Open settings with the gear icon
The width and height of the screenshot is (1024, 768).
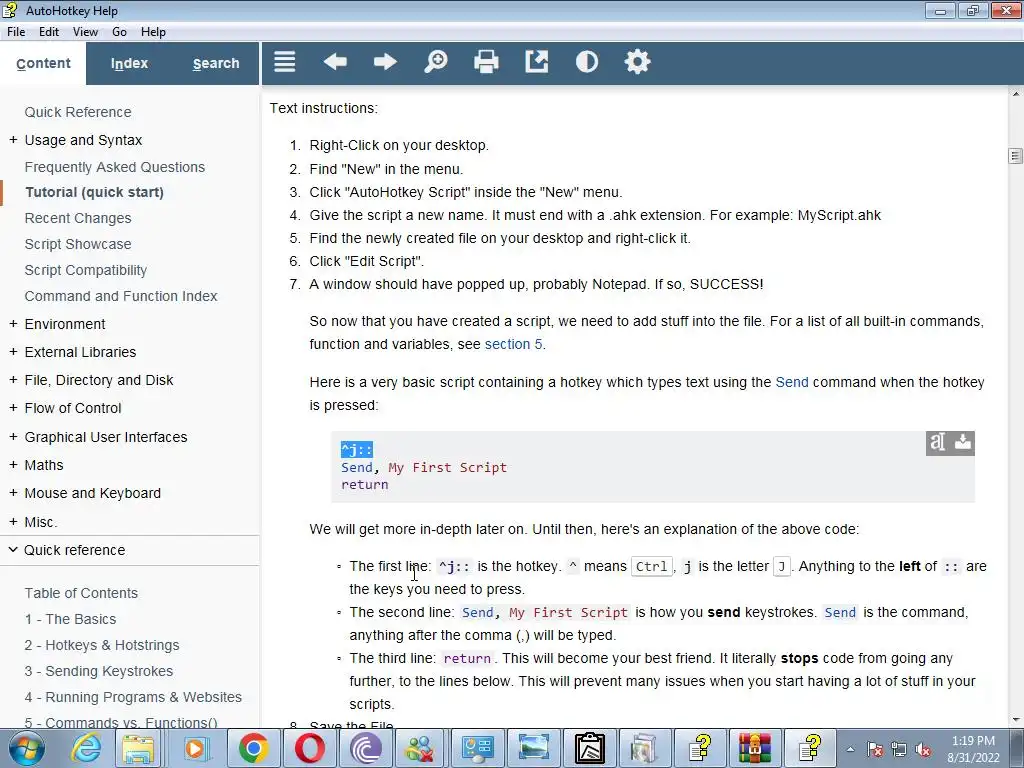click(637, 62)
